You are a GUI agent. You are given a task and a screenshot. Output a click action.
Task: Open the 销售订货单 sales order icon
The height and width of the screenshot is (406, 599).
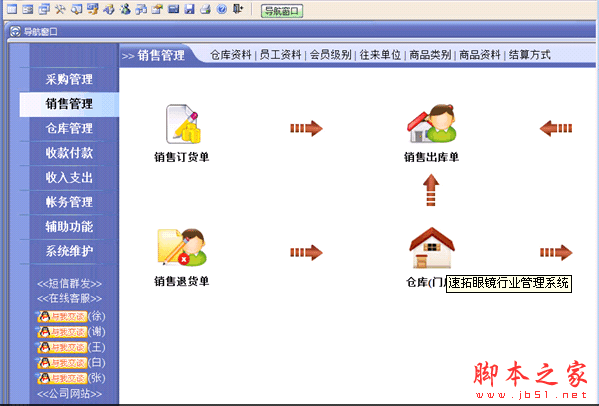(183, 124)
